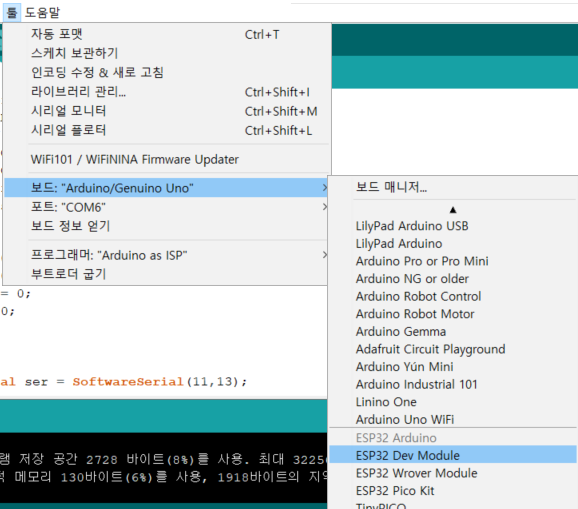This screenshot has width=578, height=509.
Task: Expand 프로그래머: "Arduino as ISP" submenu
Action: [166, 255]
